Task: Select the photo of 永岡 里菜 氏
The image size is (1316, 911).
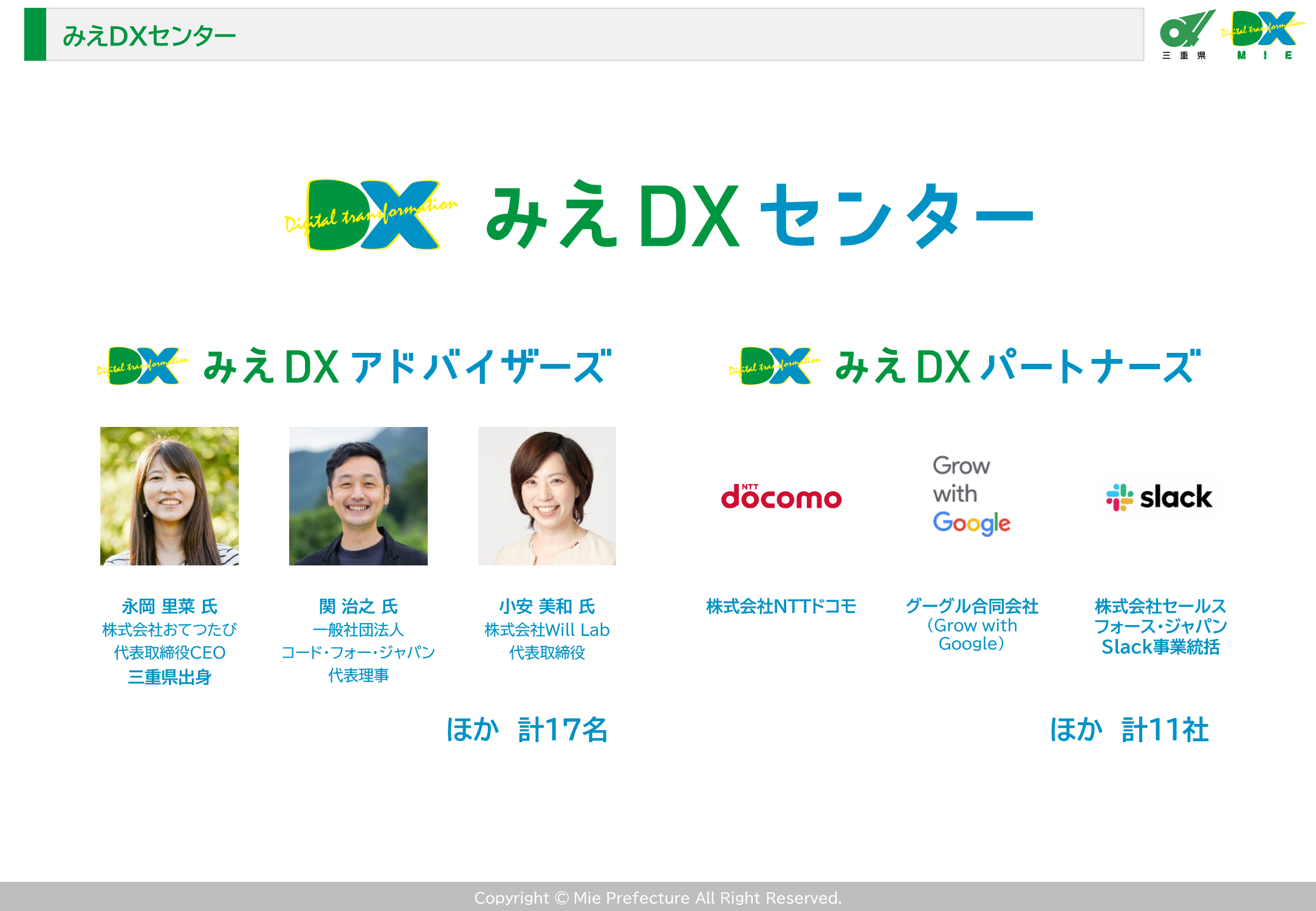Action: [170, 496]
